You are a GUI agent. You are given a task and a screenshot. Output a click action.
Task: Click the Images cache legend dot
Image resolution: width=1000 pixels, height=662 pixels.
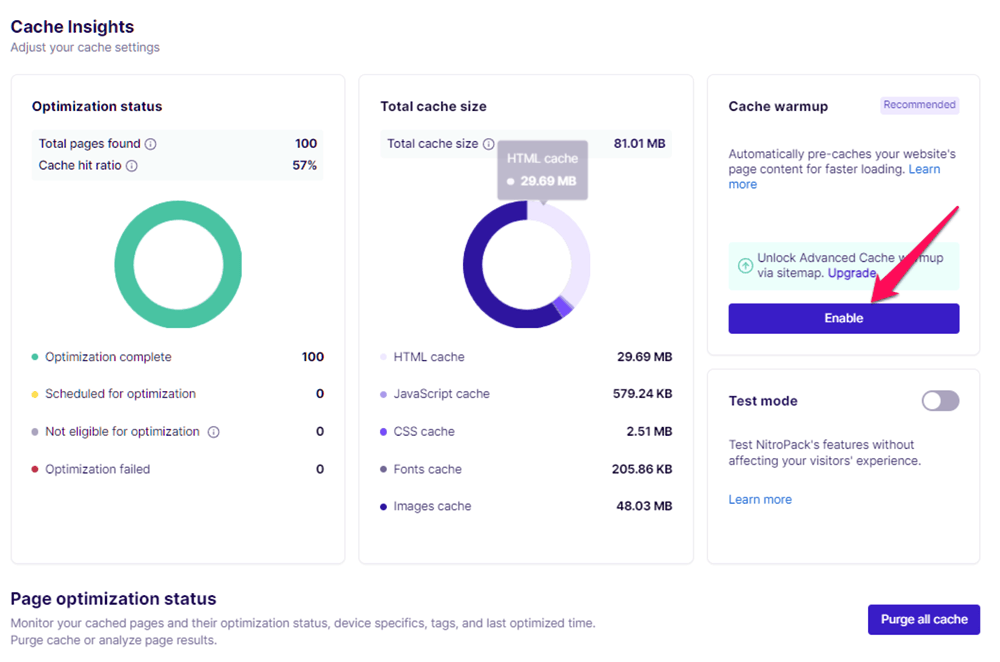(x=385, y=504)
